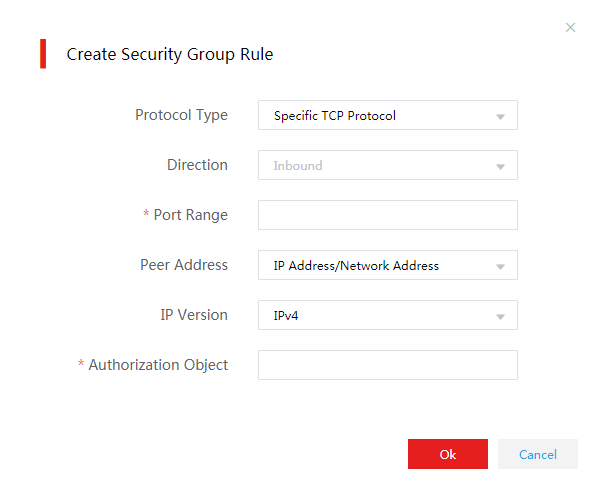The image size is (597, 486).
Task: Focus the Port Range input field
Action: click(x=388, y=215)
